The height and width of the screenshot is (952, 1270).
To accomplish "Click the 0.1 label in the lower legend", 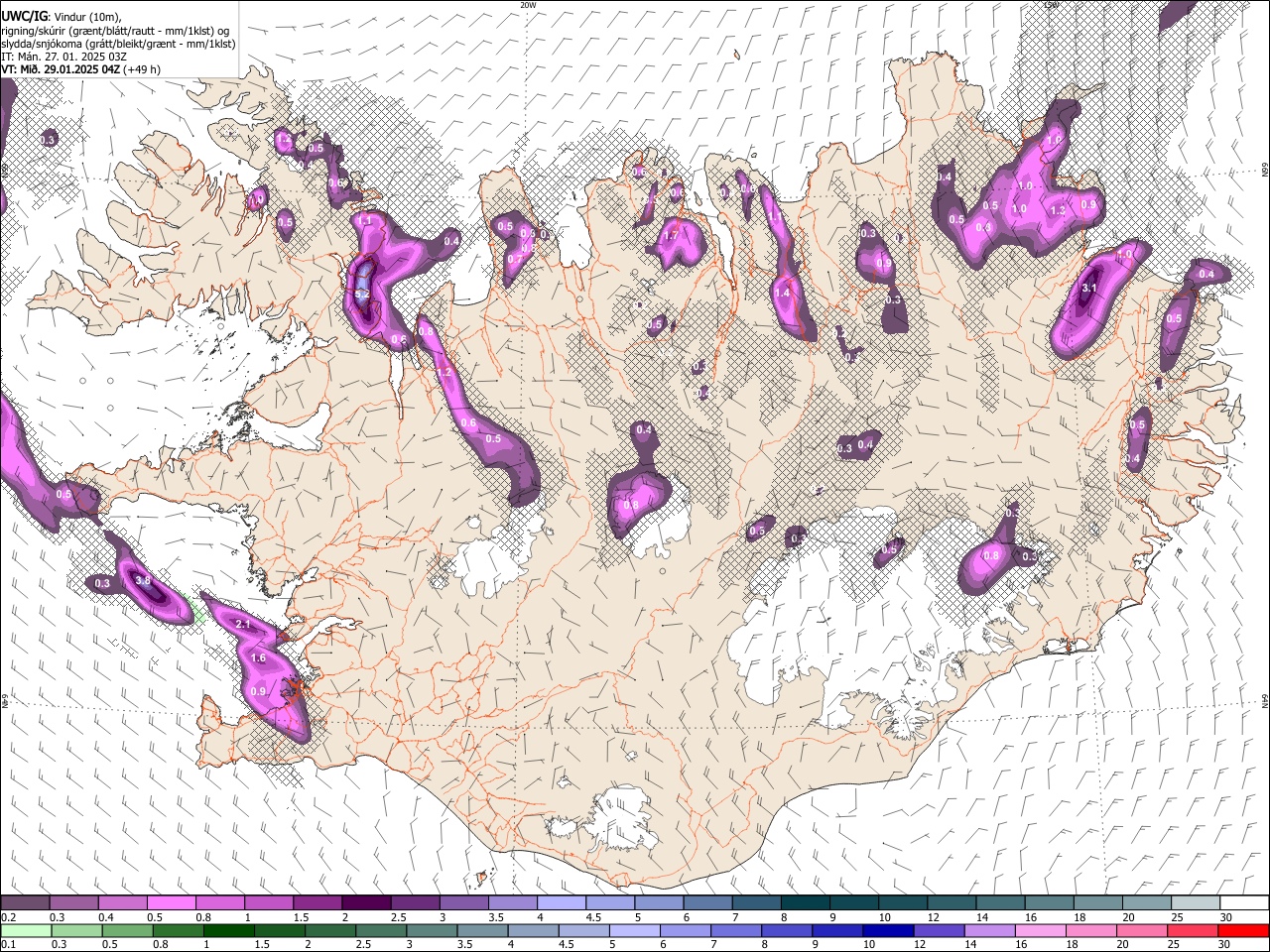I will click(9, 944).
